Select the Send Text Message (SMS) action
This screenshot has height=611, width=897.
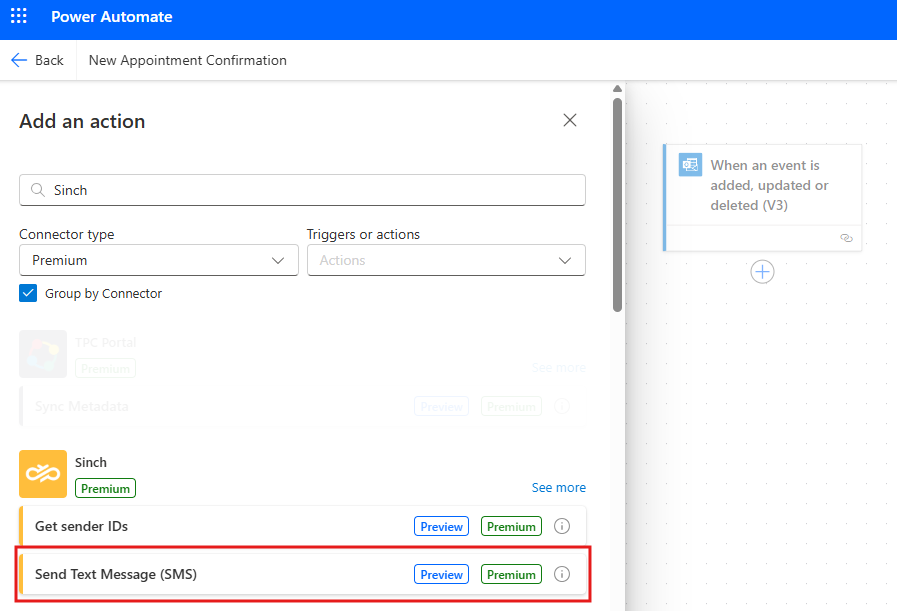pyautogui.click(x=303, y=574)
